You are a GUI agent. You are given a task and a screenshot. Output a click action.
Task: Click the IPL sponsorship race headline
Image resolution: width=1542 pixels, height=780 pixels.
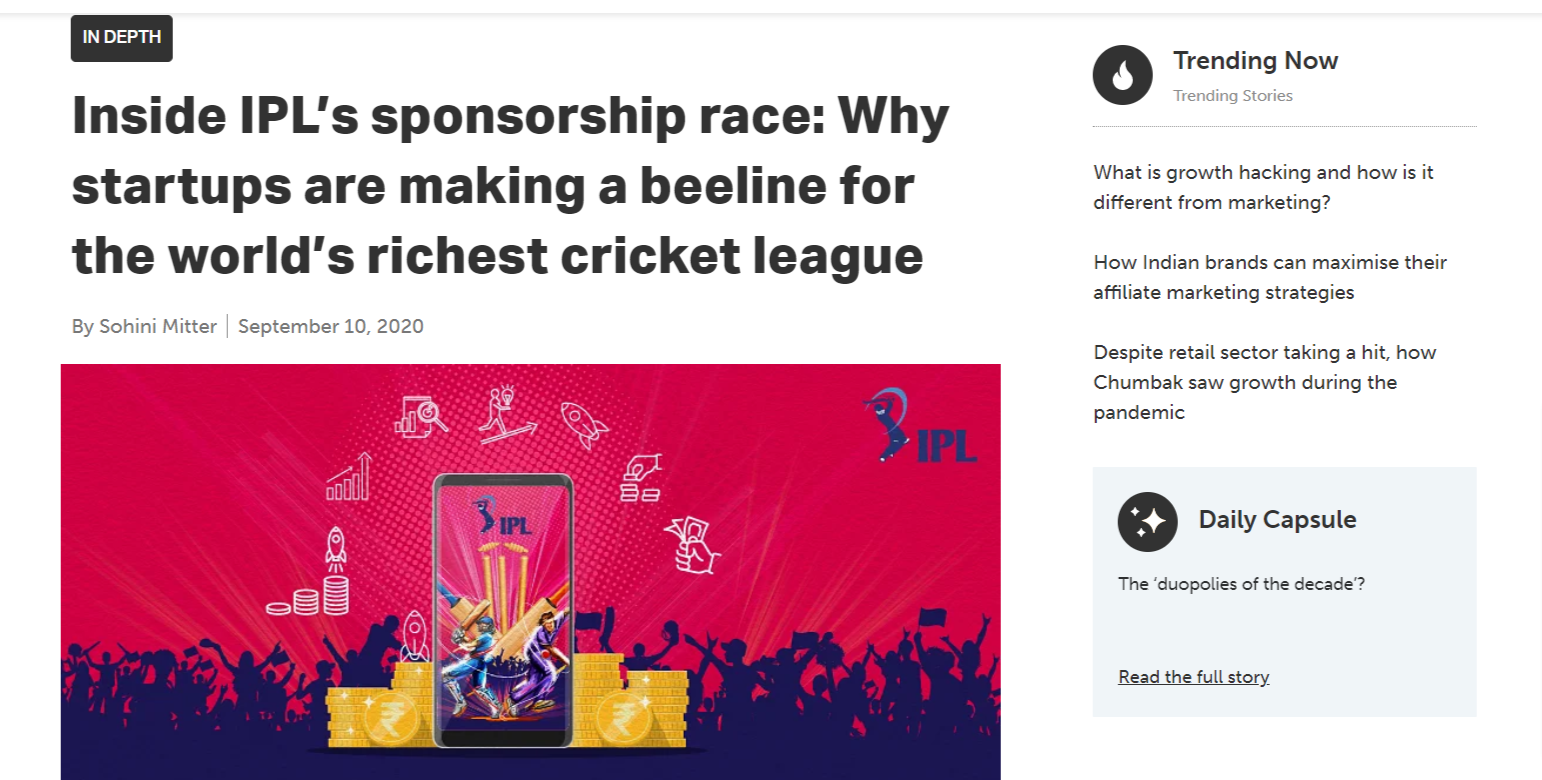coord(510,187)
